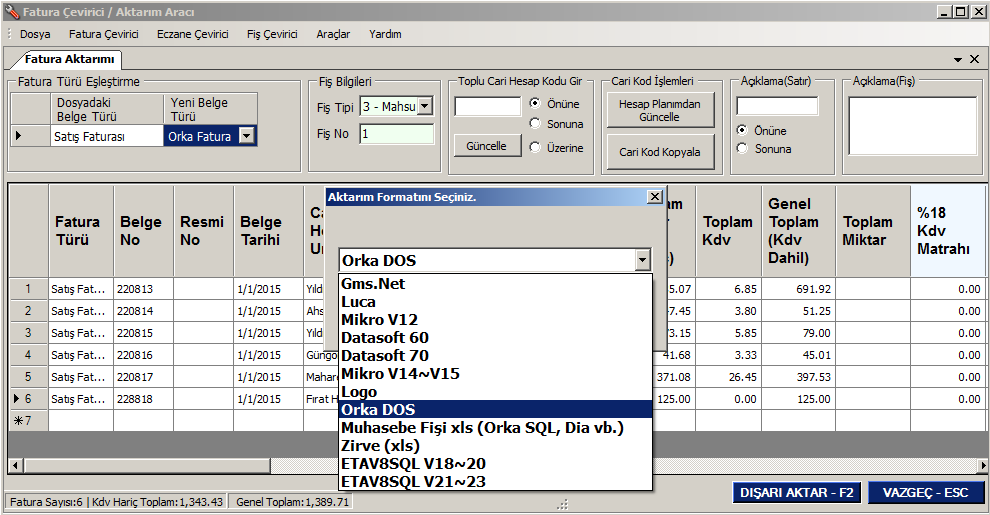Click the Açıklama(Fiş) text area
Viewport: 990px width, 515px height.
[912, 126]
